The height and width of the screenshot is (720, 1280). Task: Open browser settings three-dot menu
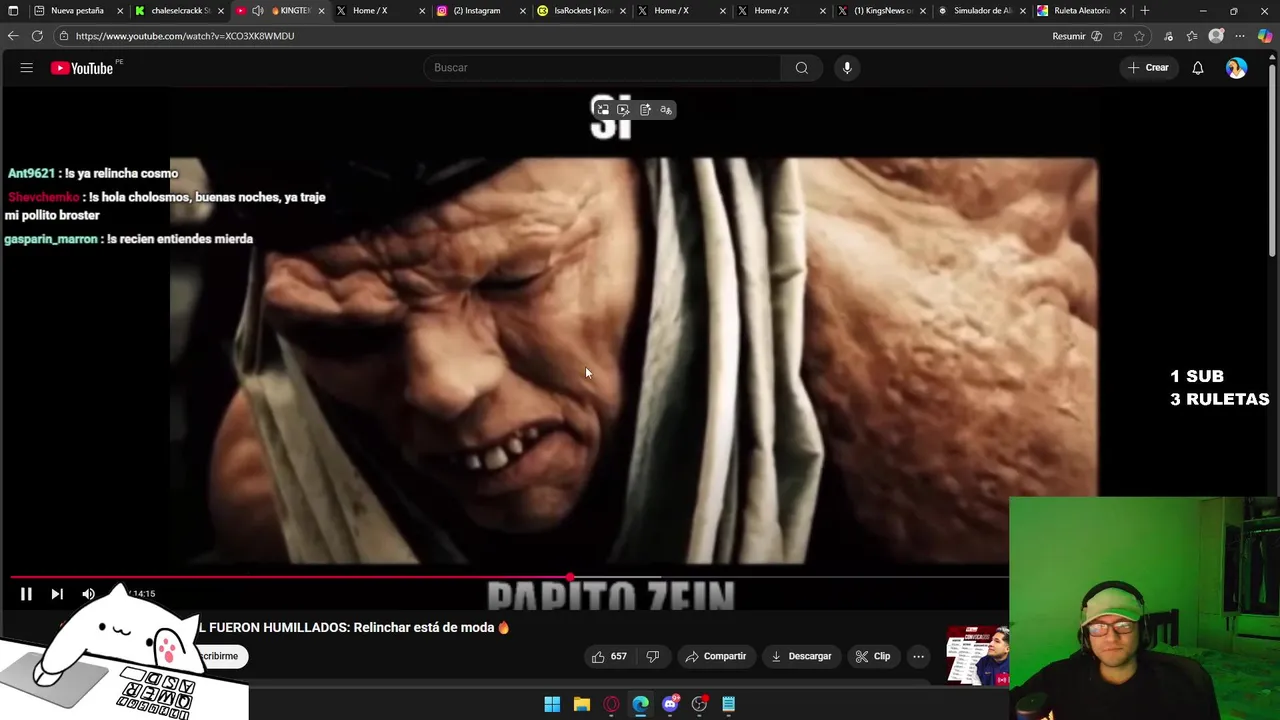pyautogui.click(x=1240, y=36)
